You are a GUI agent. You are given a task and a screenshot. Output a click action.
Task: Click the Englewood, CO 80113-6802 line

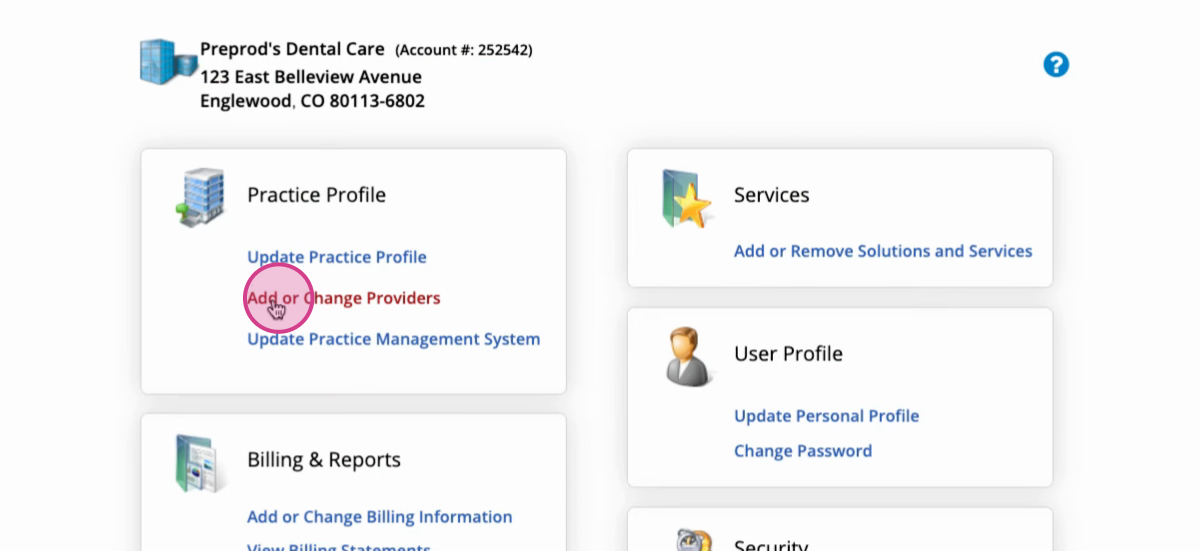click(312, 101)
